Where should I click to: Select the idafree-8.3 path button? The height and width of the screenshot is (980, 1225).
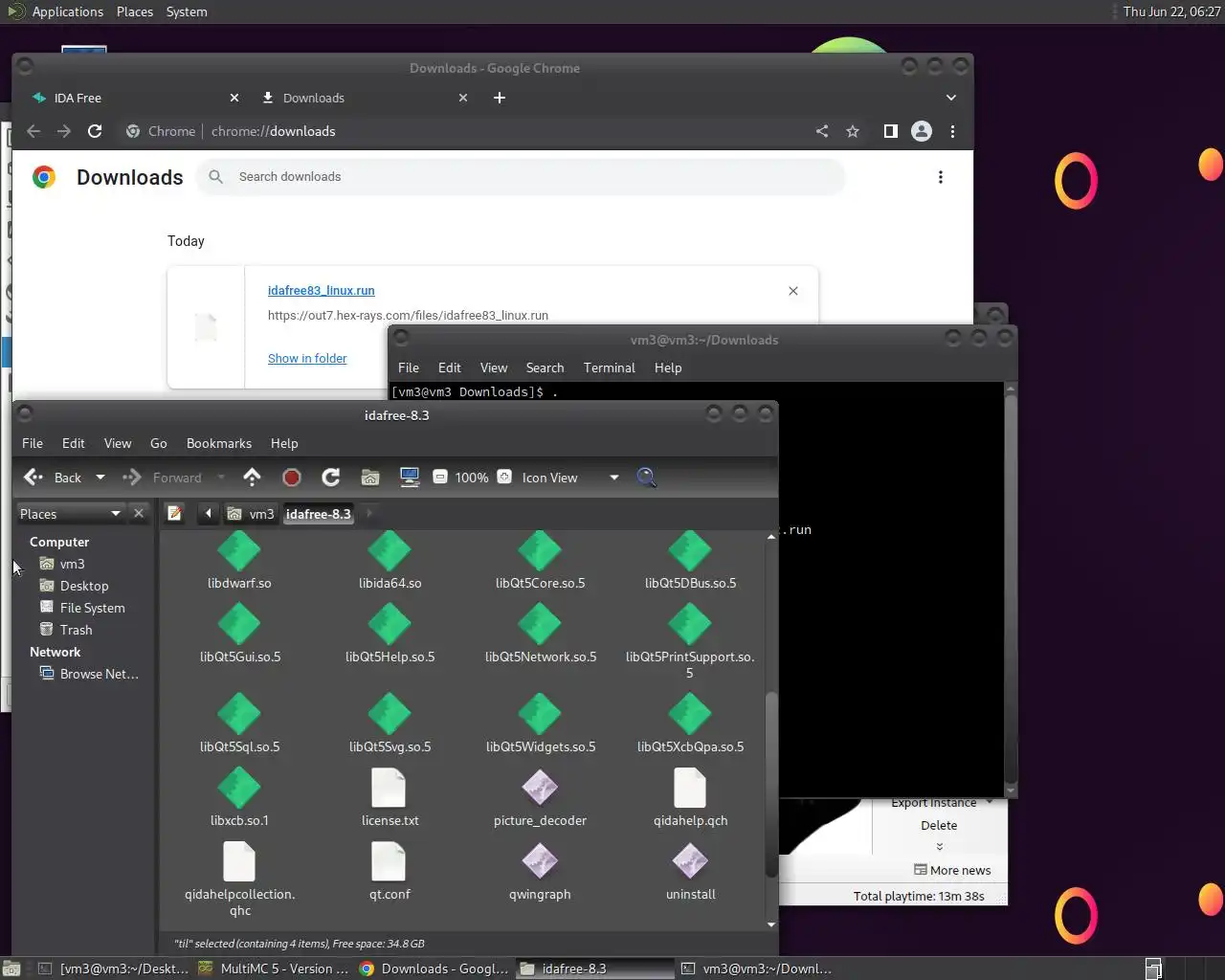tap(319, 514)
